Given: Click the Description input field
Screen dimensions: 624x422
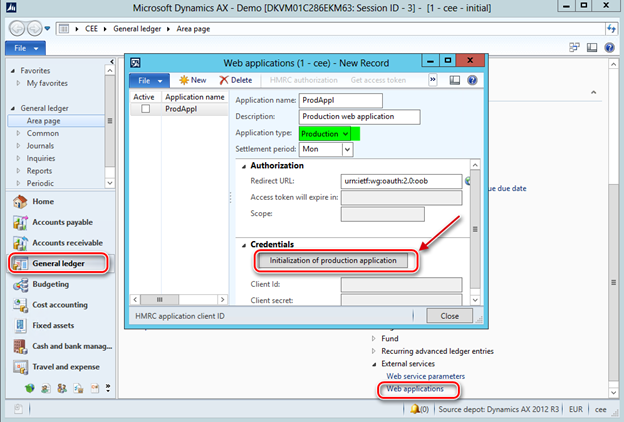Looking at the screenshot, I should click(359, 117).
